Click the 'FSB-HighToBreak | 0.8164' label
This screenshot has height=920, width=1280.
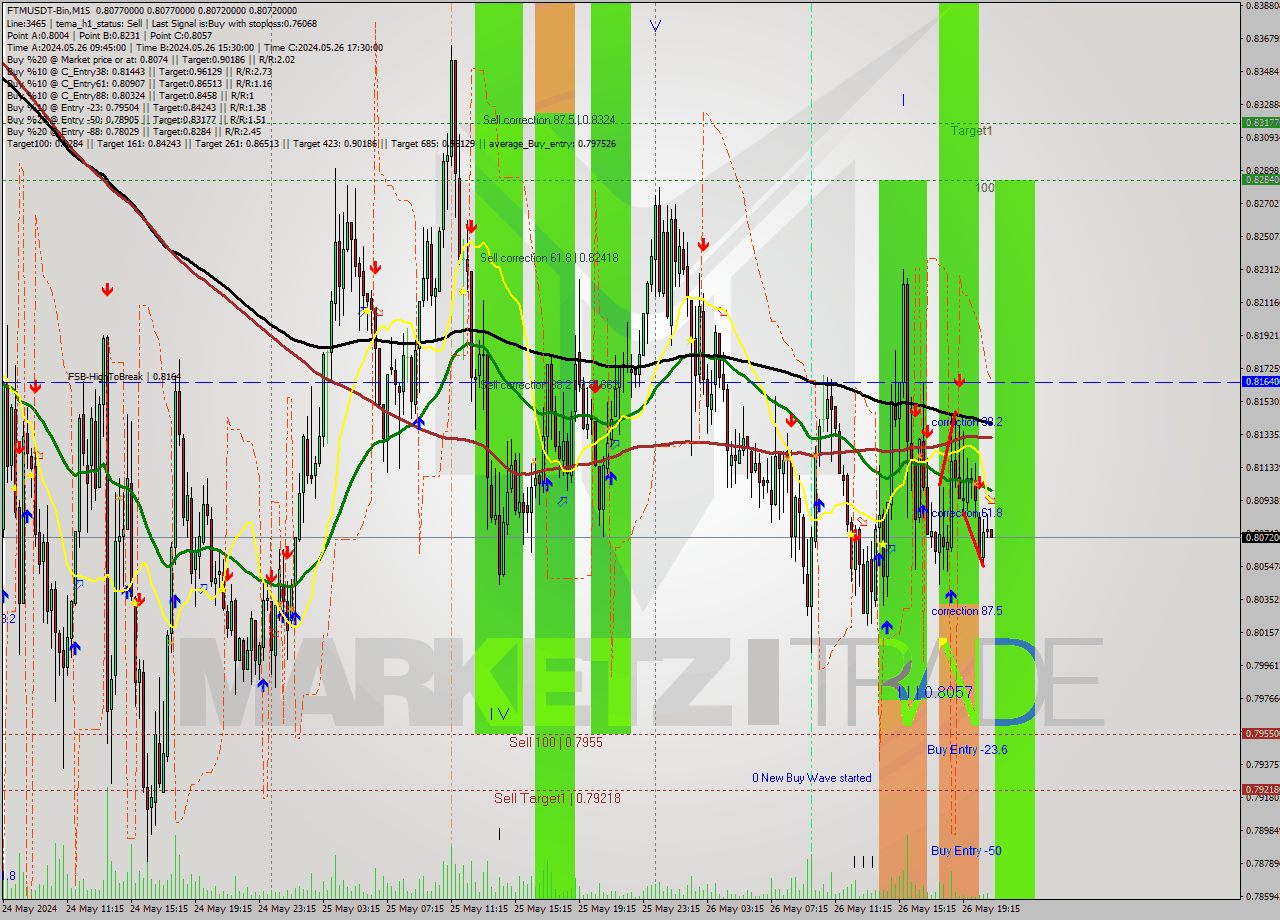pyautogui.click(x=124, y=377)
